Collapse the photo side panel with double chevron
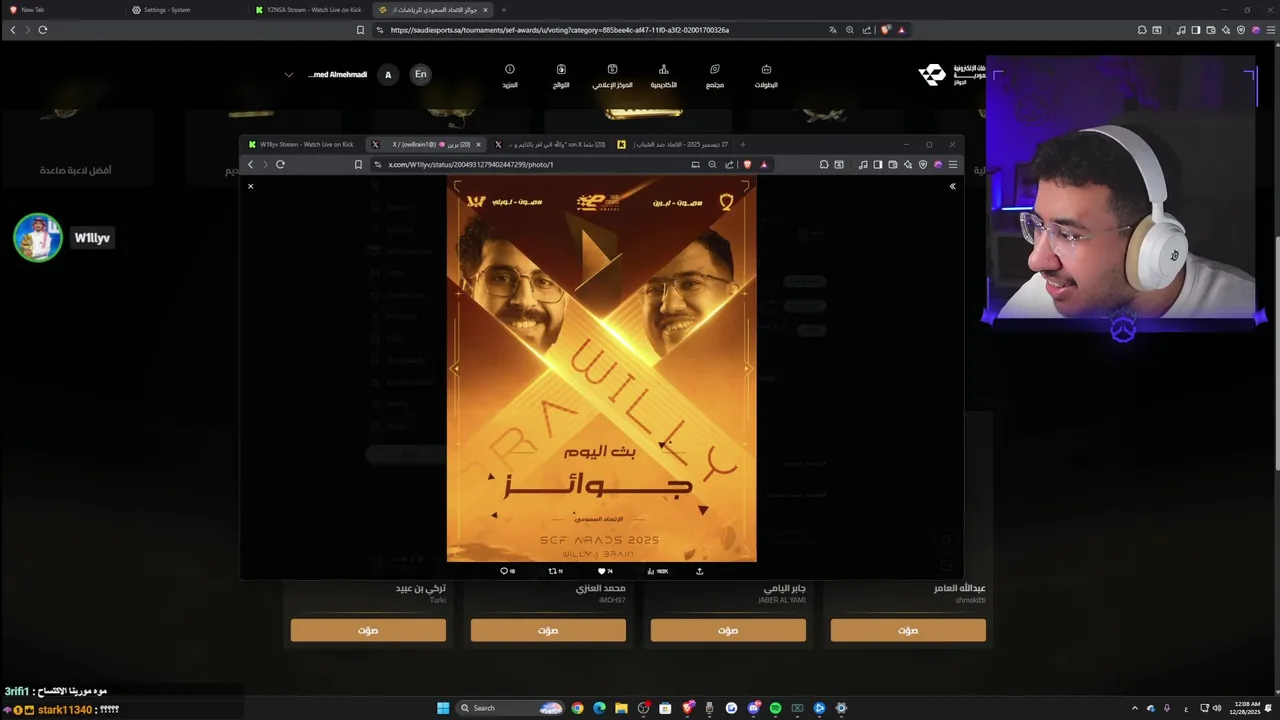This screenshot has width=1280, height=720. click(952, 186)
